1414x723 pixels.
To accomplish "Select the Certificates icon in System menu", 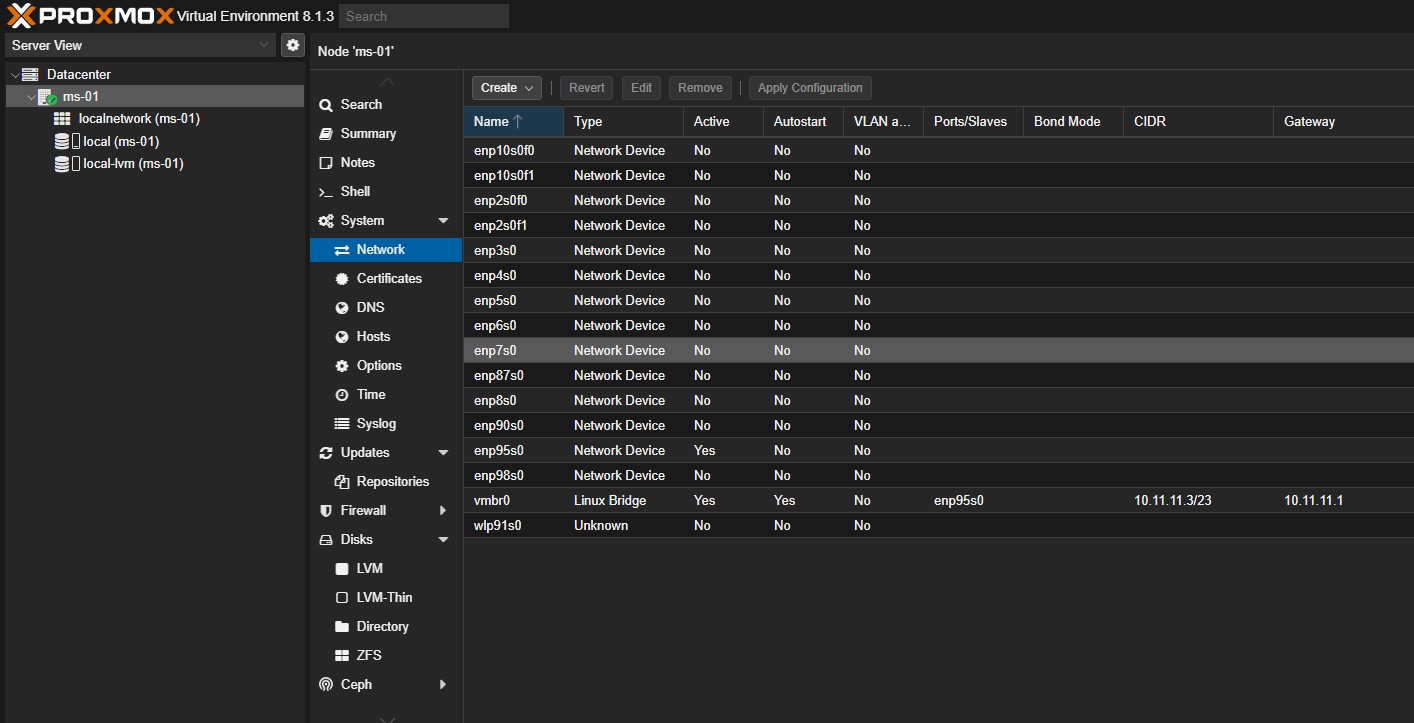I will coord(341,278).
